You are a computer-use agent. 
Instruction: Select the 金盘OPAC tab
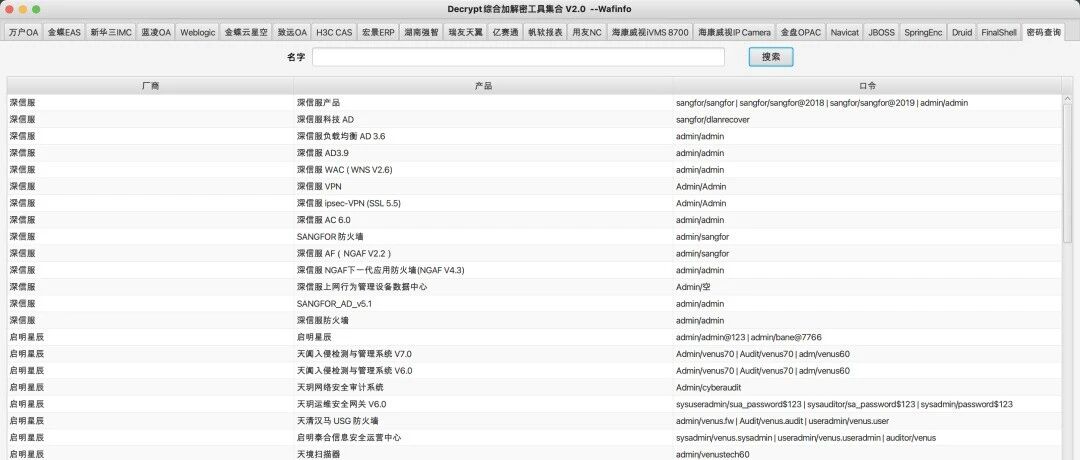[x=800, y=32]
